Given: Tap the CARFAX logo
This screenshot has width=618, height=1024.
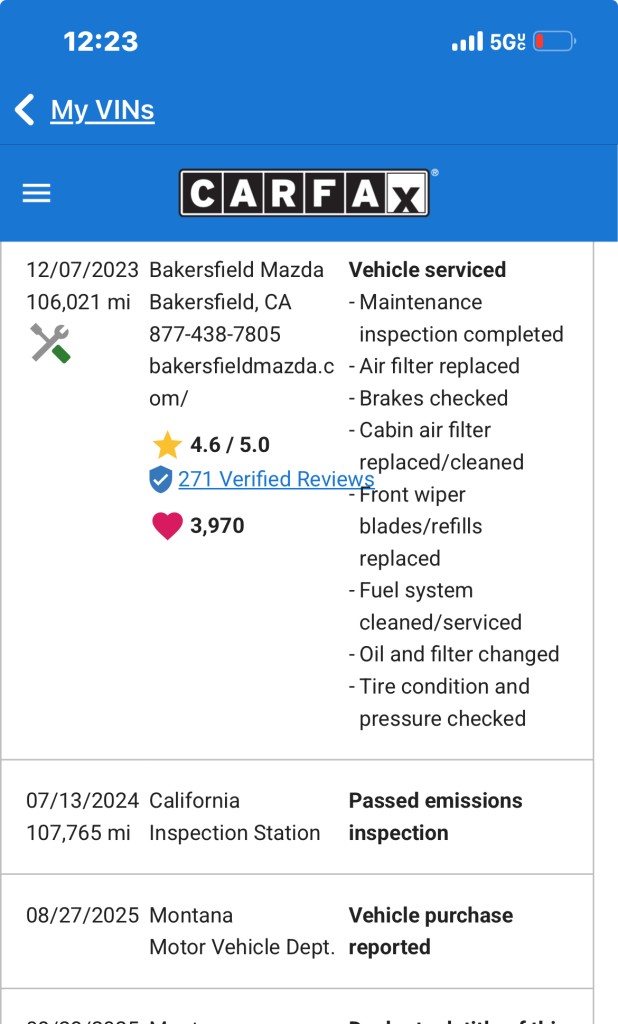Looking at the screenshot, I should 304,193.
